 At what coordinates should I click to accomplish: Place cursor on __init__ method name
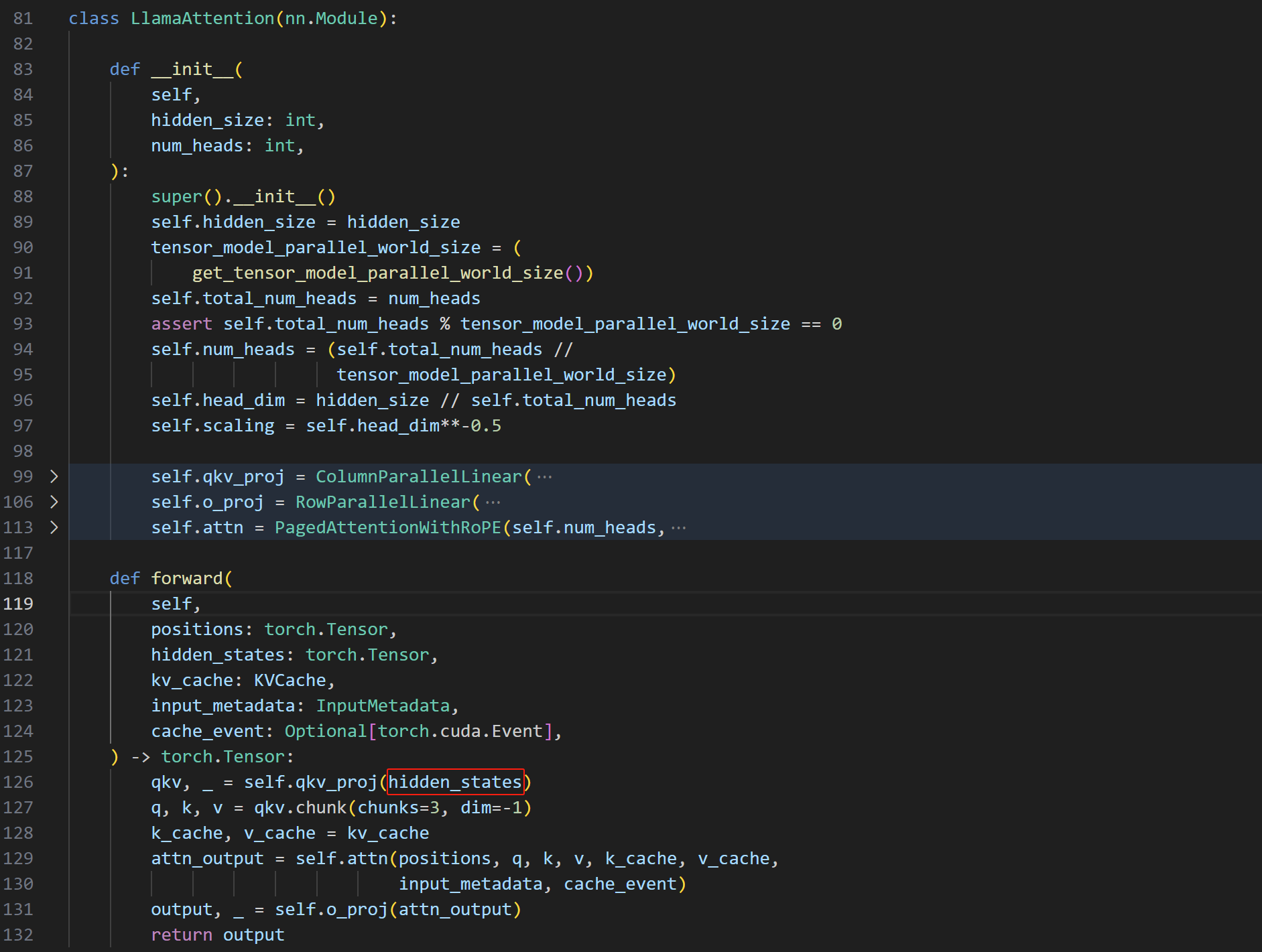[x=192, y=69]
